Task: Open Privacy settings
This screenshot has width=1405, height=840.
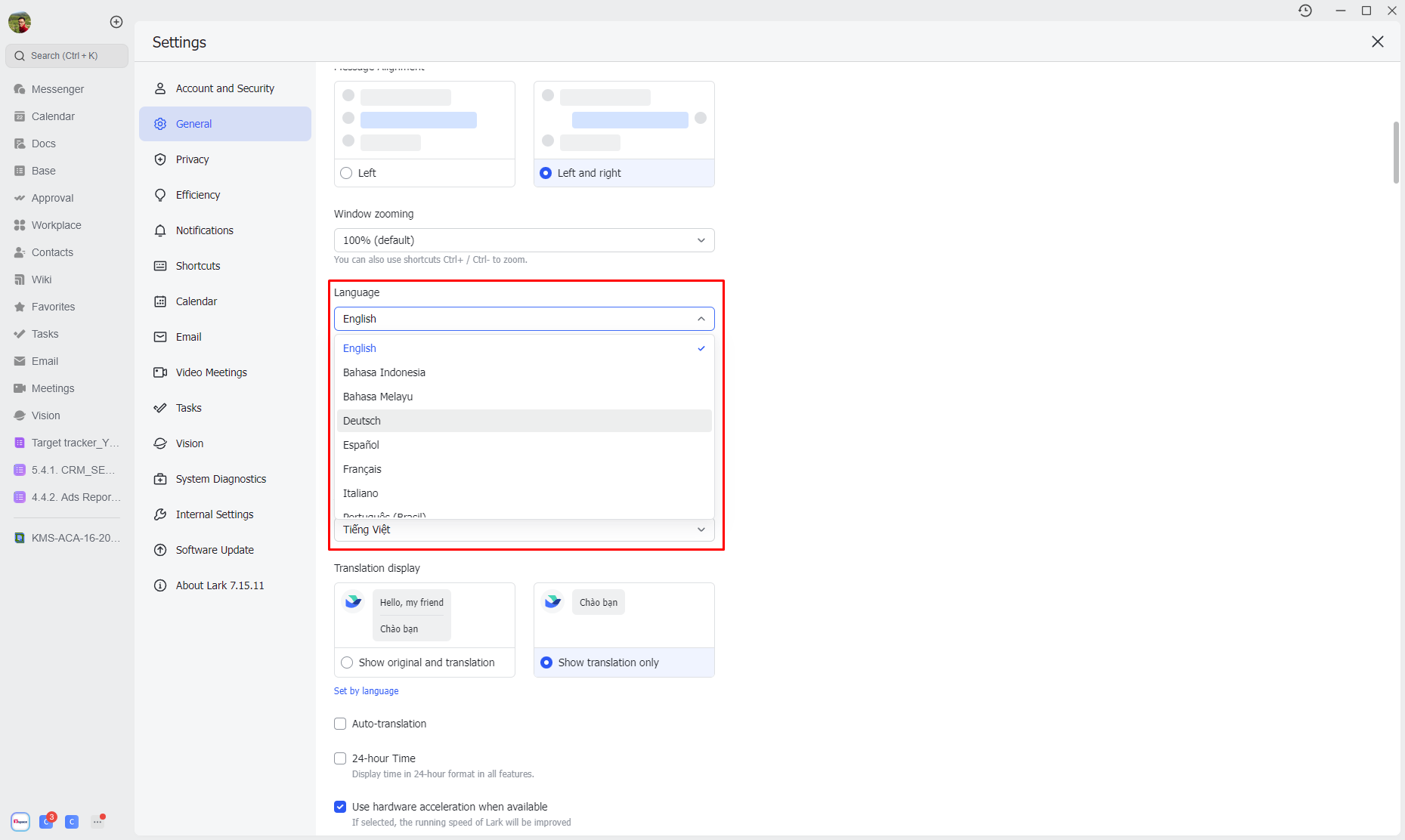Action: (x=225, y=159)
